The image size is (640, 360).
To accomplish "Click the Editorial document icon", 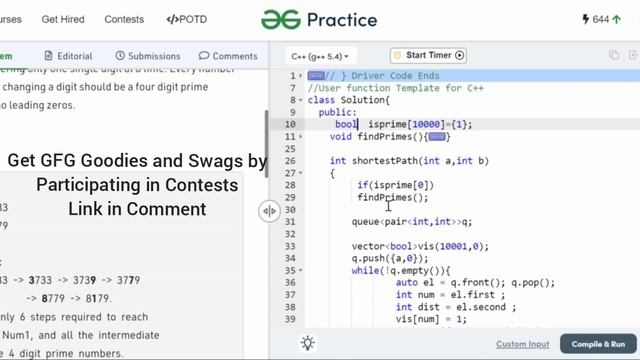I will [x=49, y=56].
